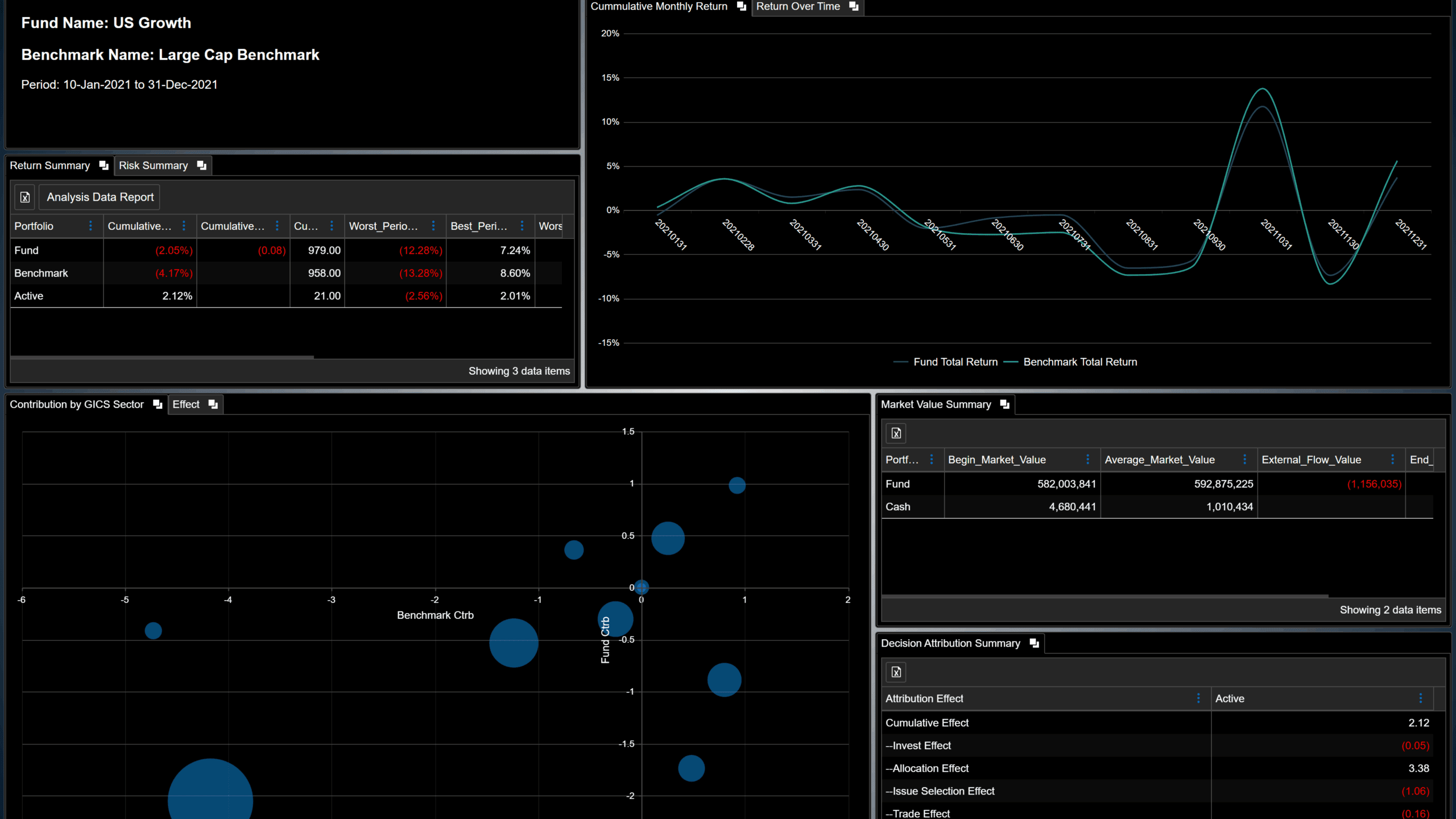Switch to the Risk Summary tab
Screen dimensions: 1456x819
[x=154, y=166]
